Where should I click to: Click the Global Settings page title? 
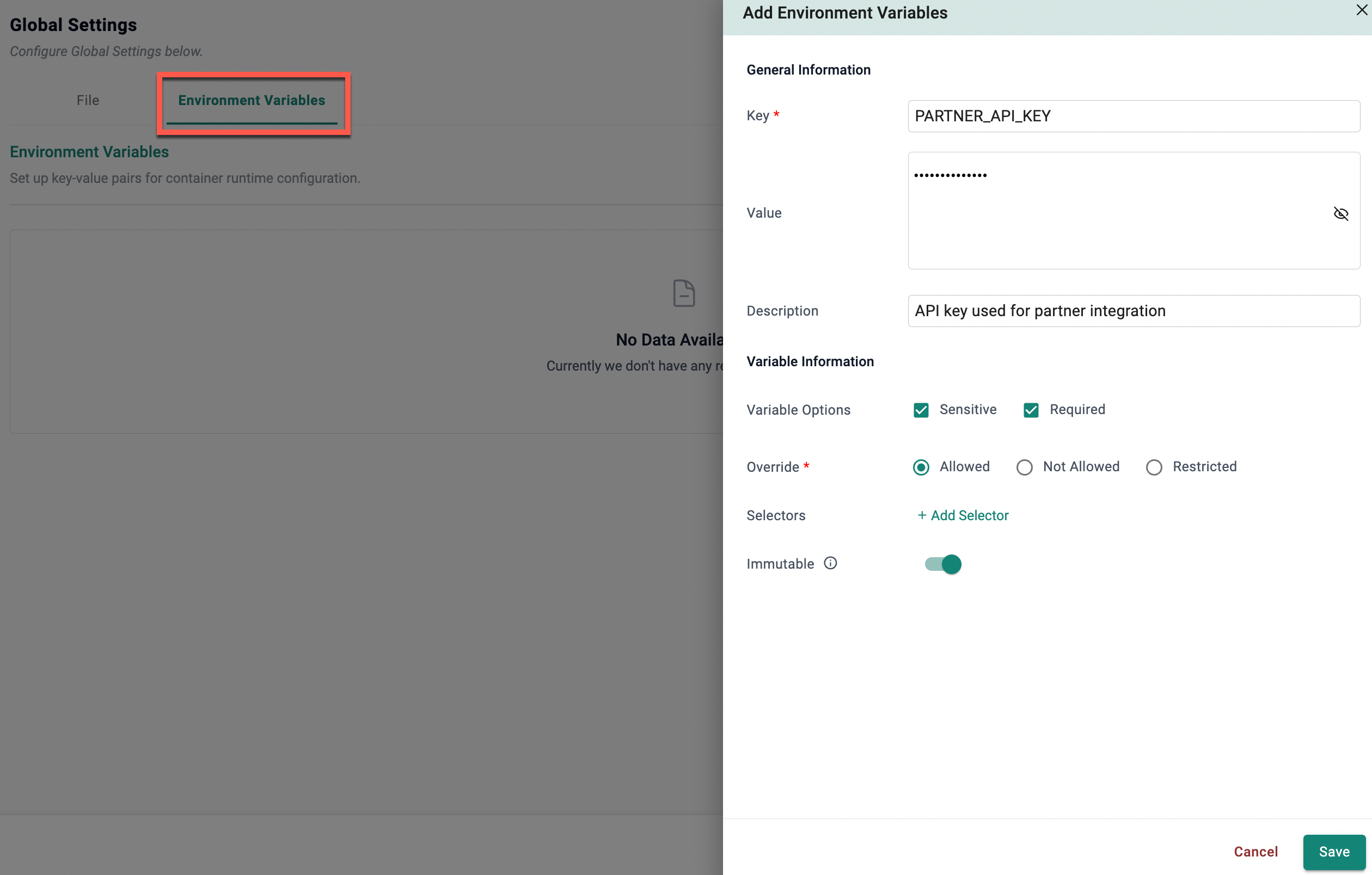click(73, 25)
